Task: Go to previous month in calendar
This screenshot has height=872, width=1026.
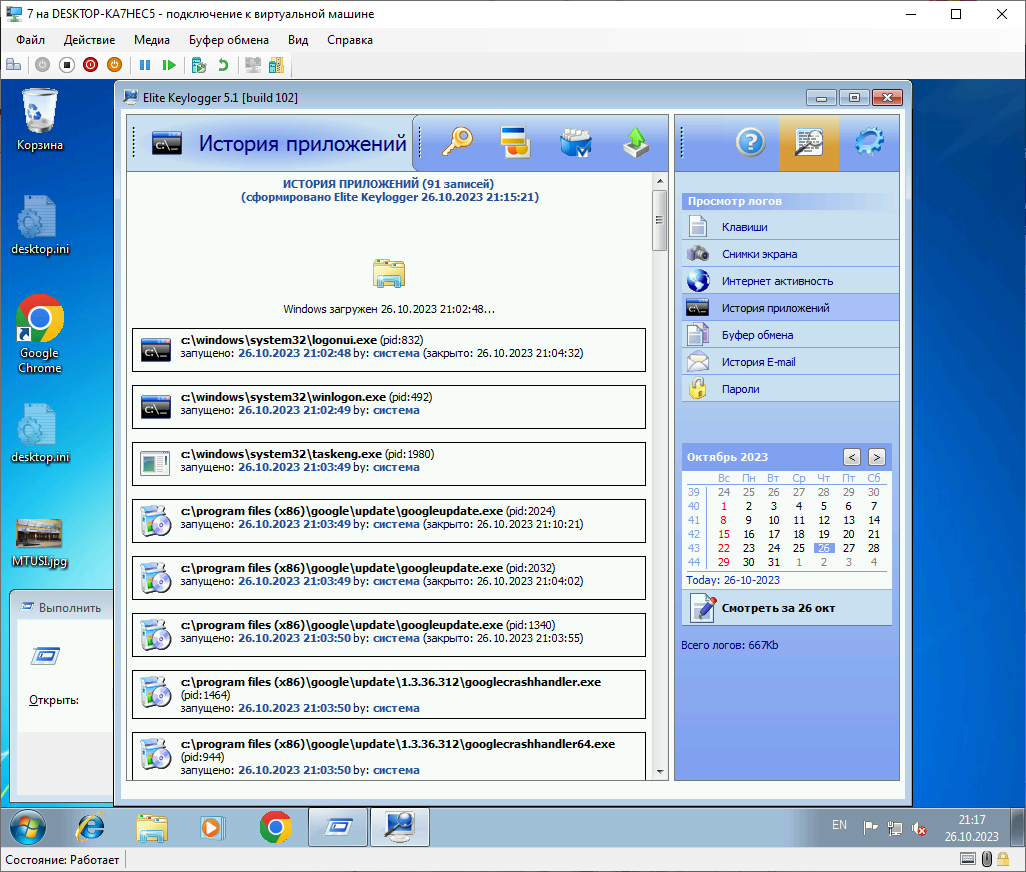Action: pyautogui.click(x=851, y=457)
